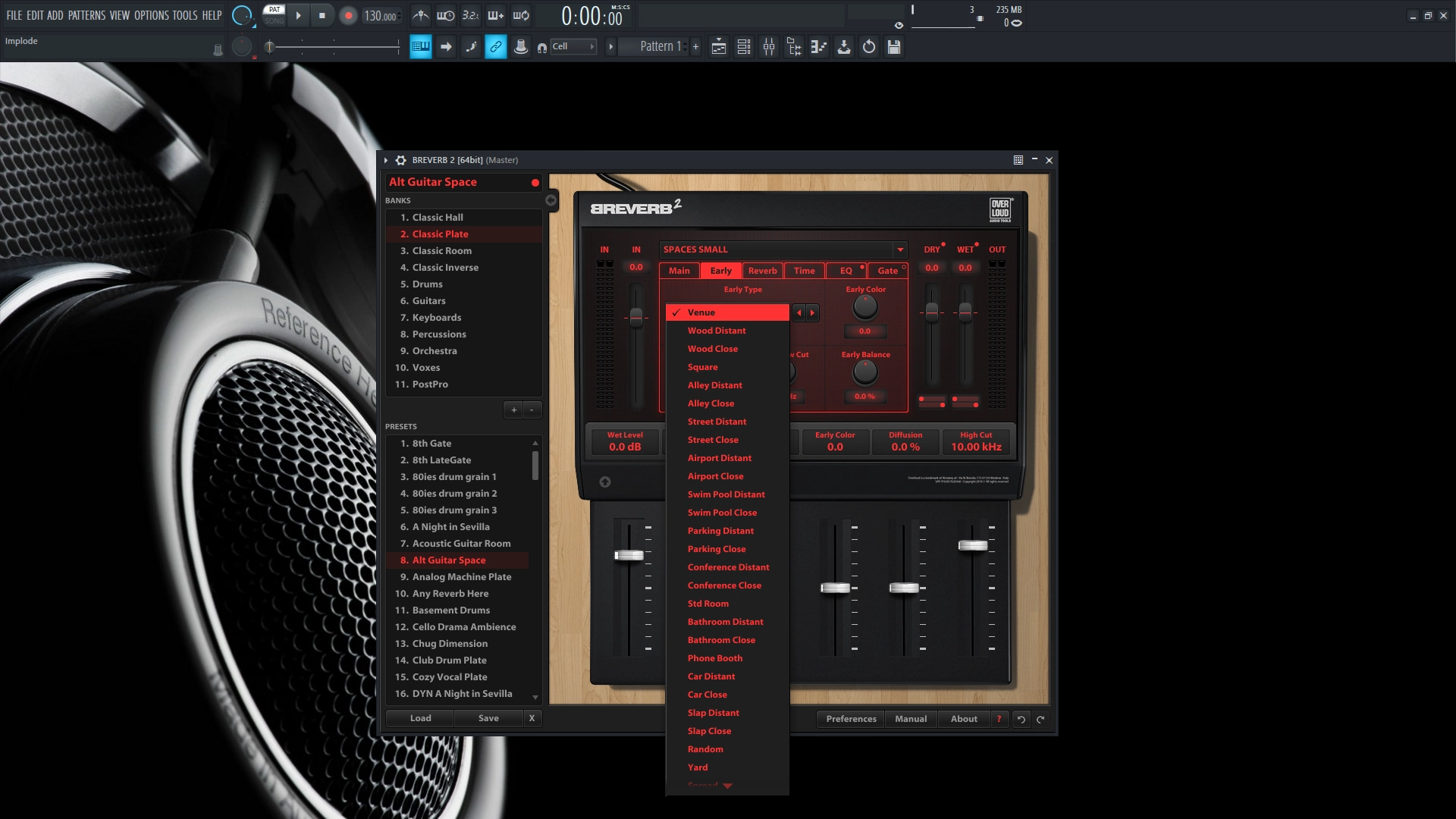
Task: Click the presets list scroll-down arrow
Action: click(x=535, y=698)
